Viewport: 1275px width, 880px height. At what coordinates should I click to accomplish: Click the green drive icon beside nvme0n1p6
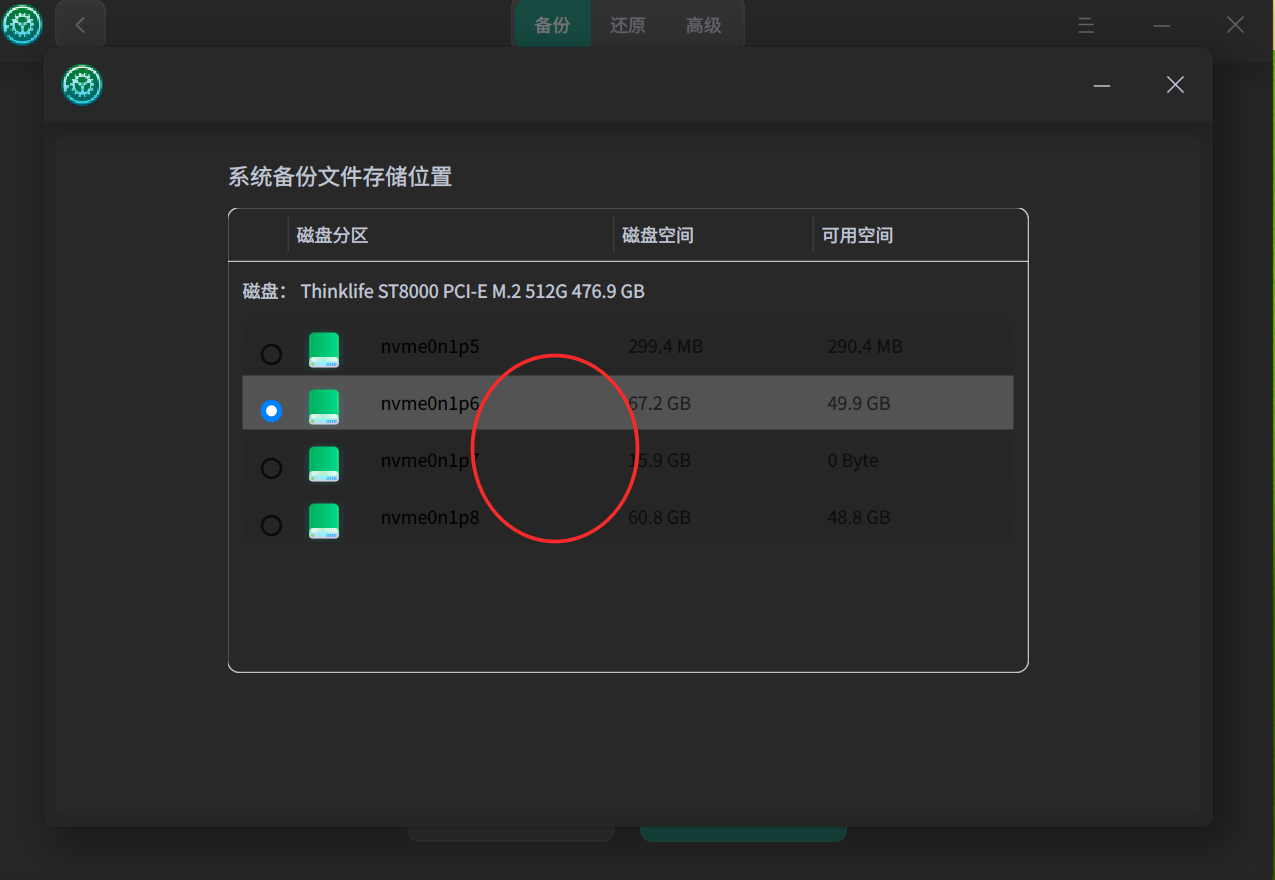tap(323, 407)
